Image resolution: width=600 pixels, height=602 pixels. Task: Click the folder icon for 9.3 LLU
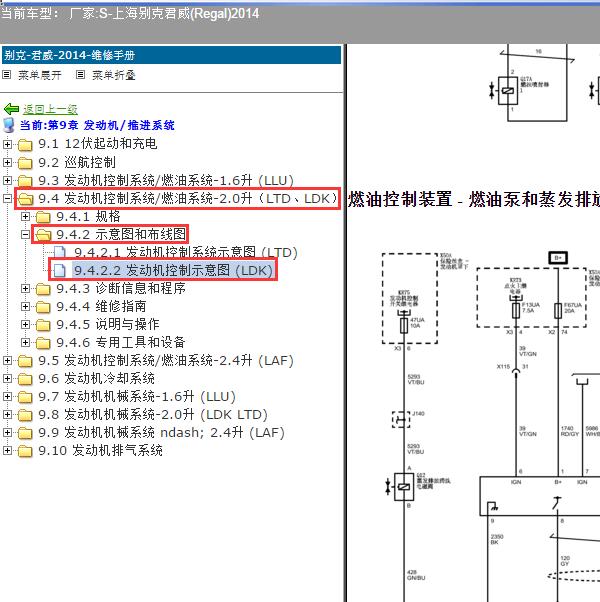pyautogui.click(x=25, y=181)
